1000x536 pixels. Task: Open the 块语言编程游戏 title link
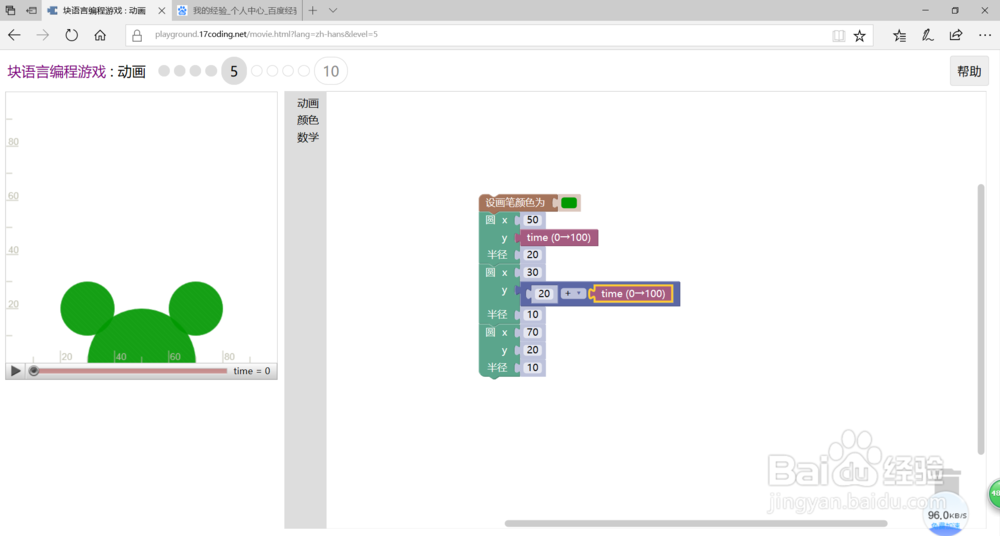click(x=57, y=71)
